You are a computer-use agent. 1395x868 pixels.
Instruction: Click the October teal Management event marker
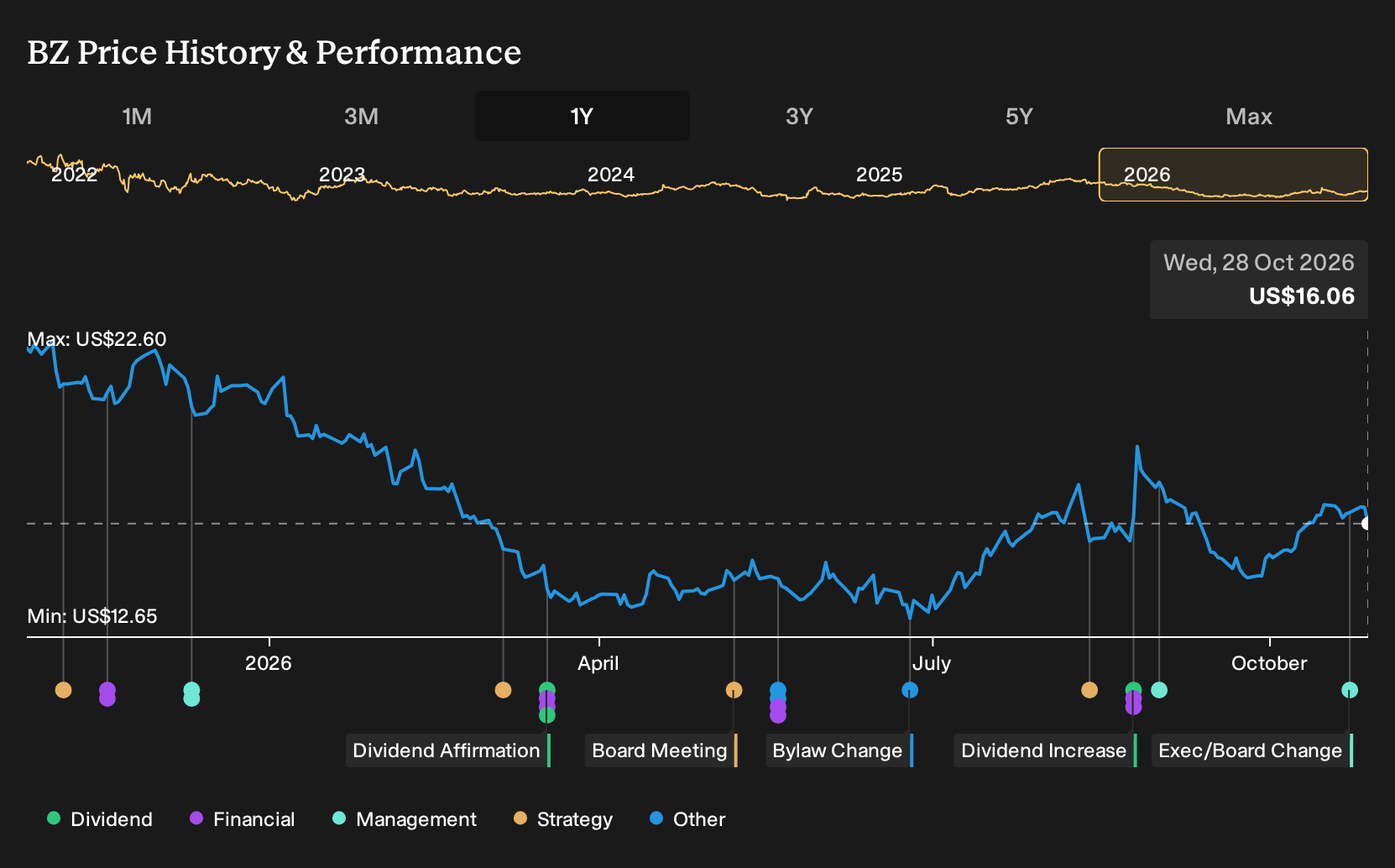1350,690
